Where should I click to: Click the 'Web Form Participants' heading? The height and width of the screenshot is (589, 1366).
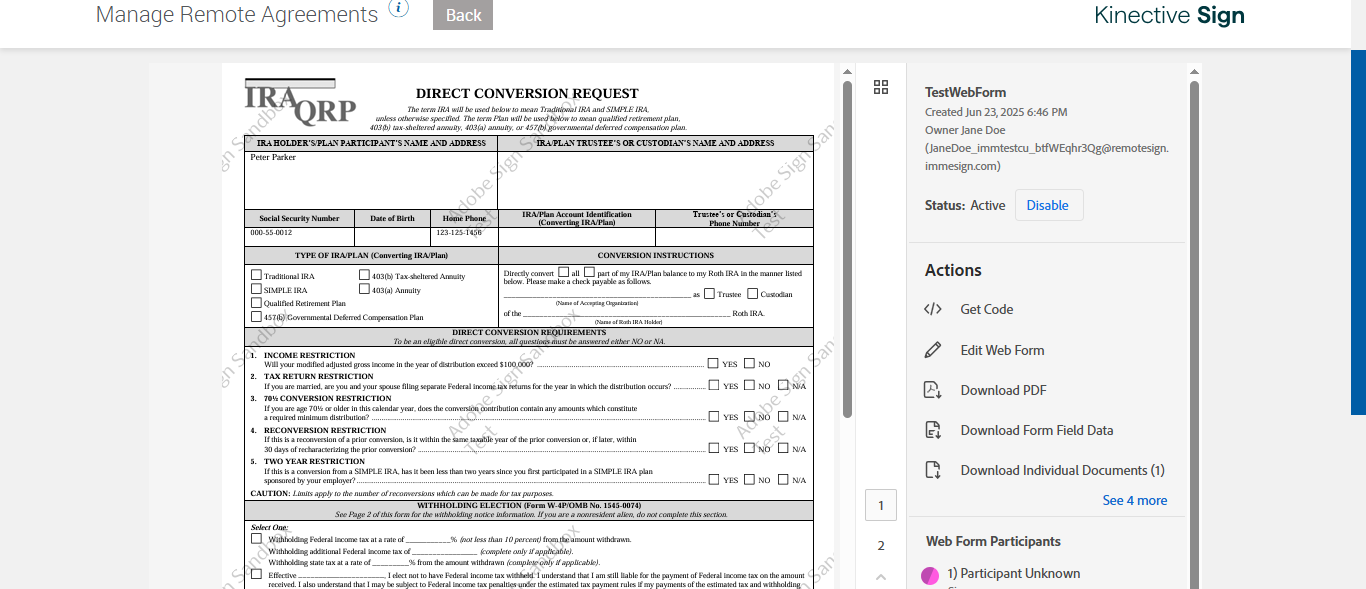click(x=993, y=541)
